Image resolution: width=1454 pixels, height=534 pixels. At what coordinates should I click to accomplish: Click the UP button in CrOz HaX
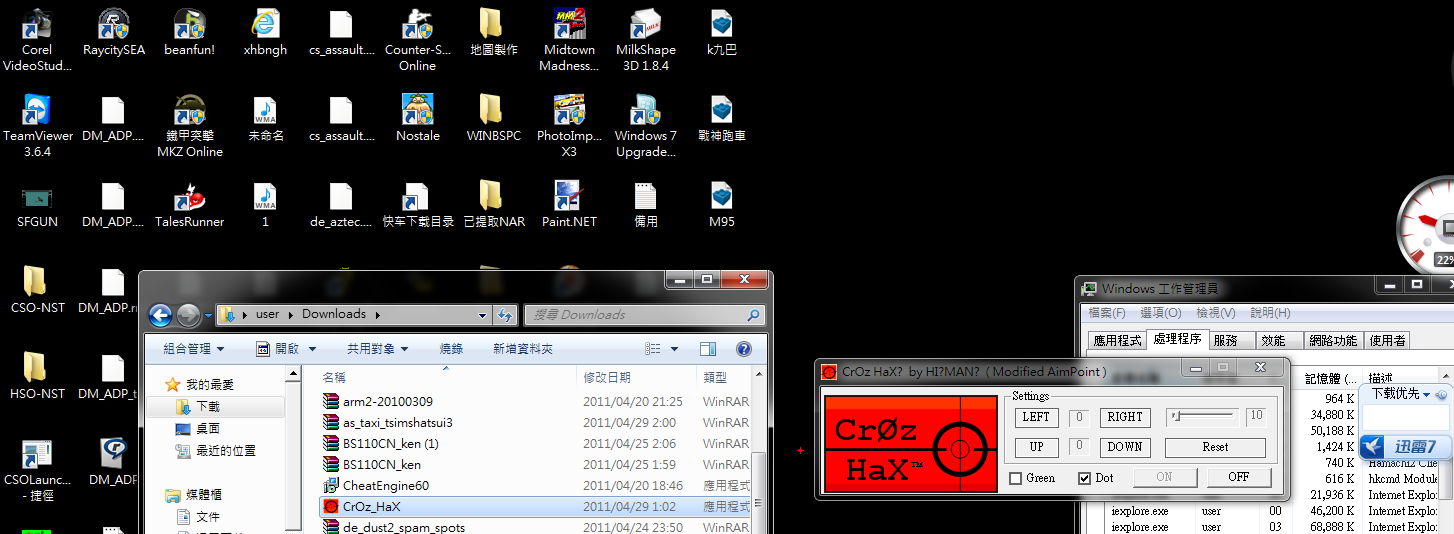pyautogui.click(x=1036, y=447)
